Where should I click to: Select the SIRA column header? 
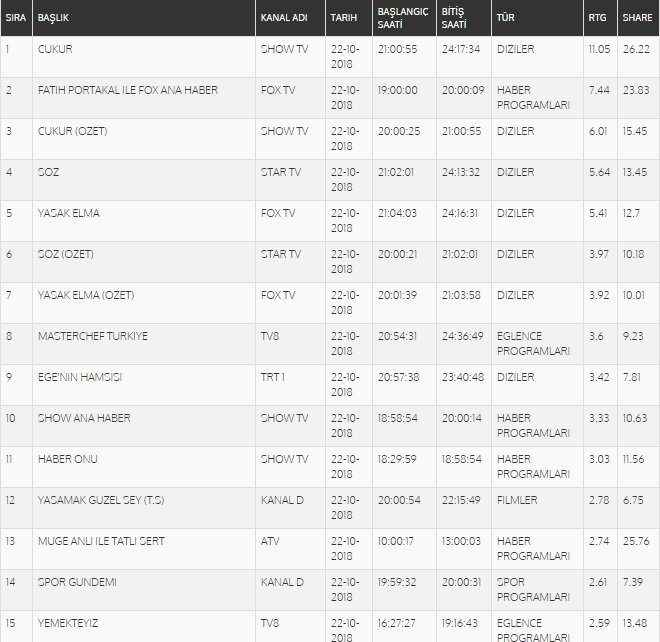point(14,19)
